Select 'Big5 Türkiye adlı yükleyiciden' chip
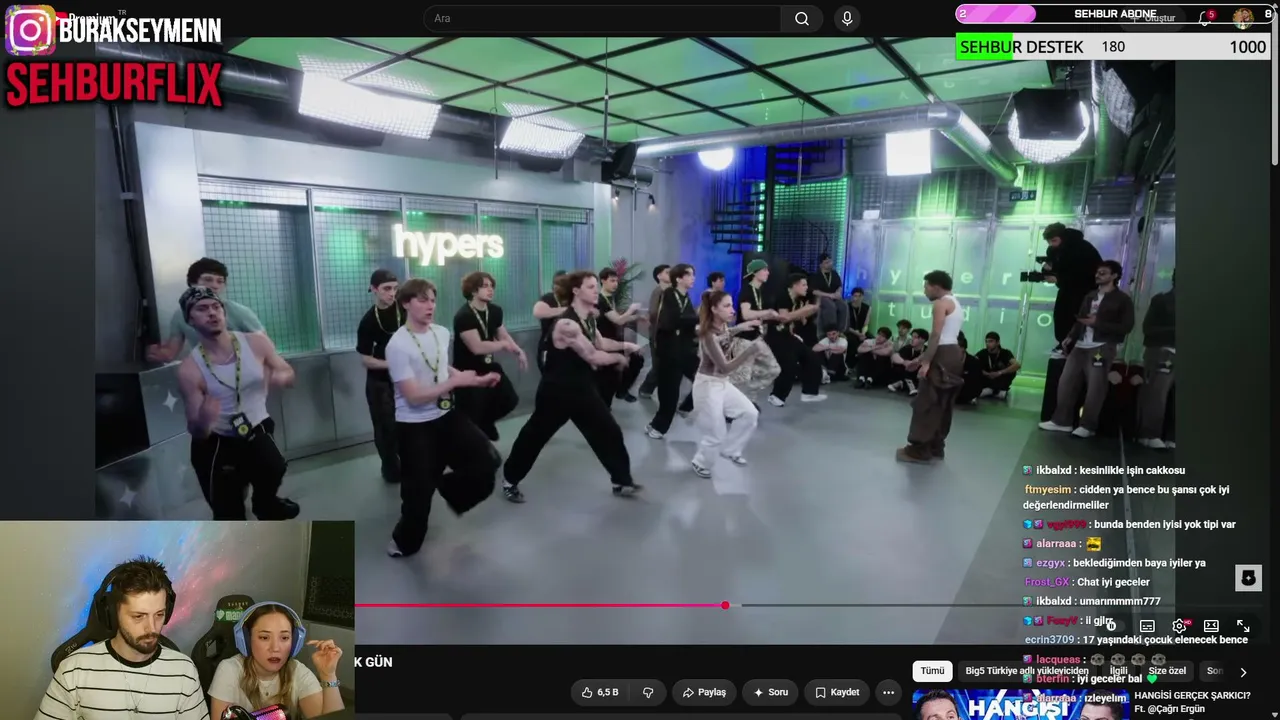Image resolution: width=1280 pixels, height=720 pixels. click(x=1026, y=671)
